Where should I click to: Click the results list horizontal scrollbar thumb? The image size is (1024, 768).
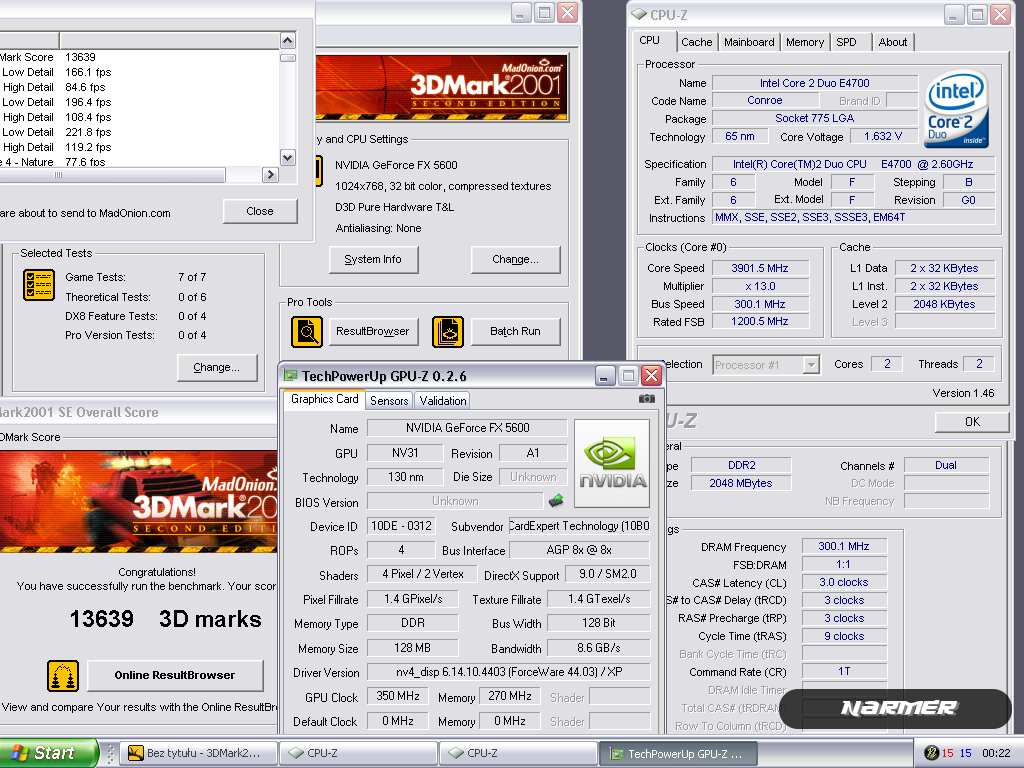tap(112, 174)
